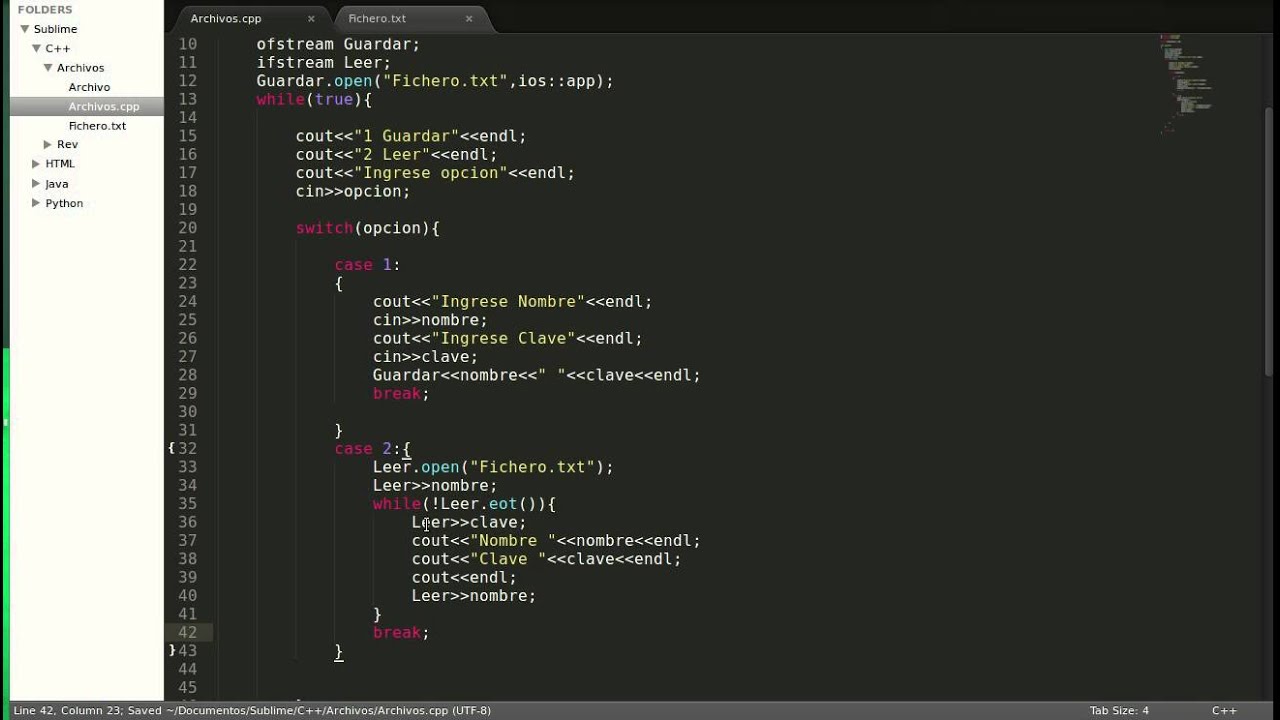1280x720 pixels.
Task: Click the Guardar<<nombre line 28
Action: [537, 375]
